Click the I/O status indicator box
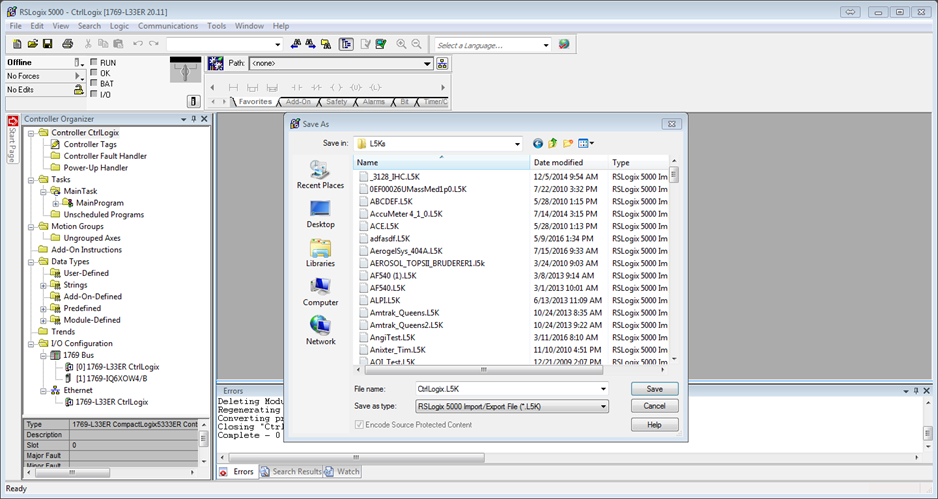 (x=93, y=94)
